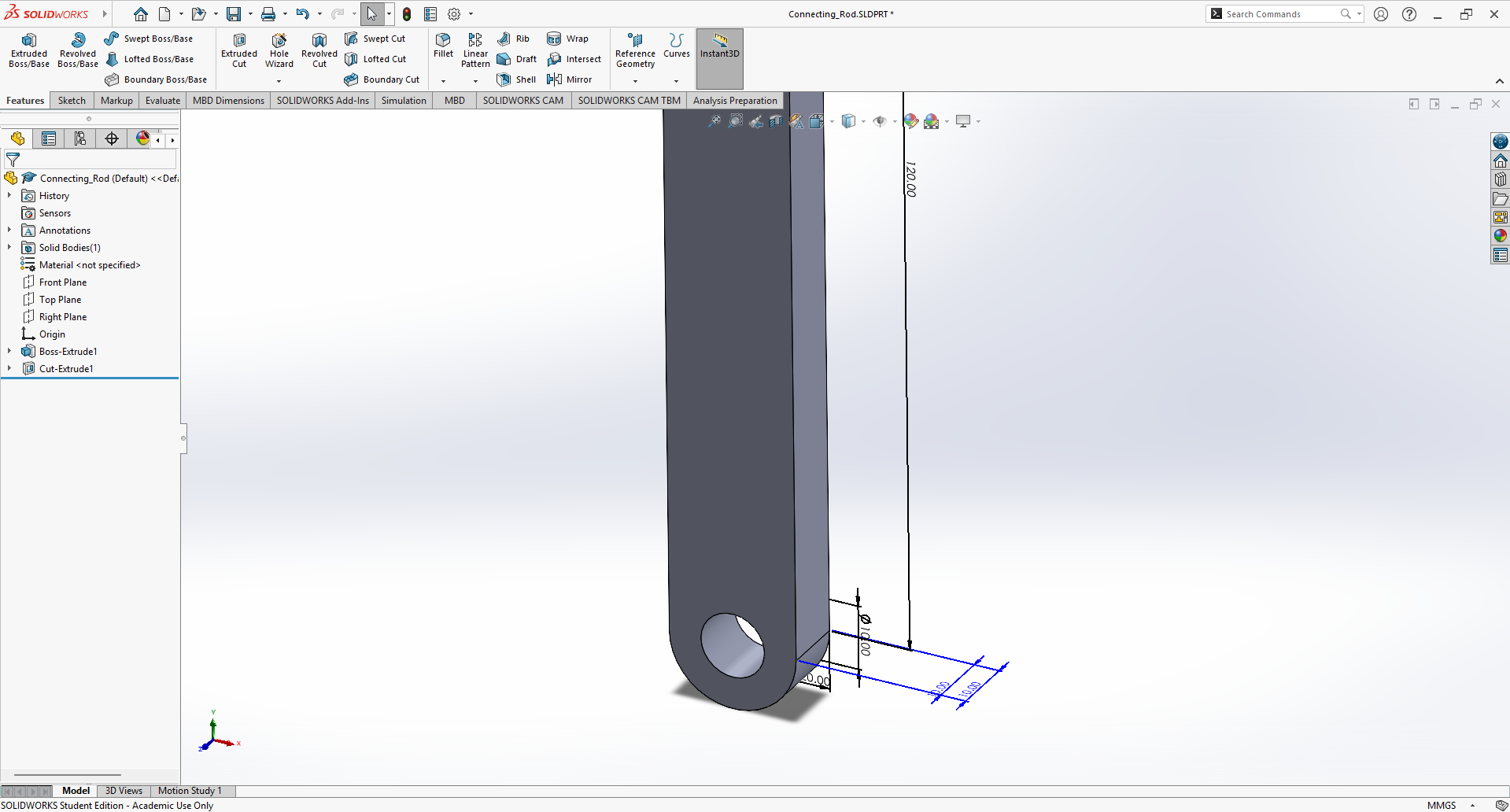
Task: Switch to ConfigurationManager tab
Action: click(x=80, y=139)
